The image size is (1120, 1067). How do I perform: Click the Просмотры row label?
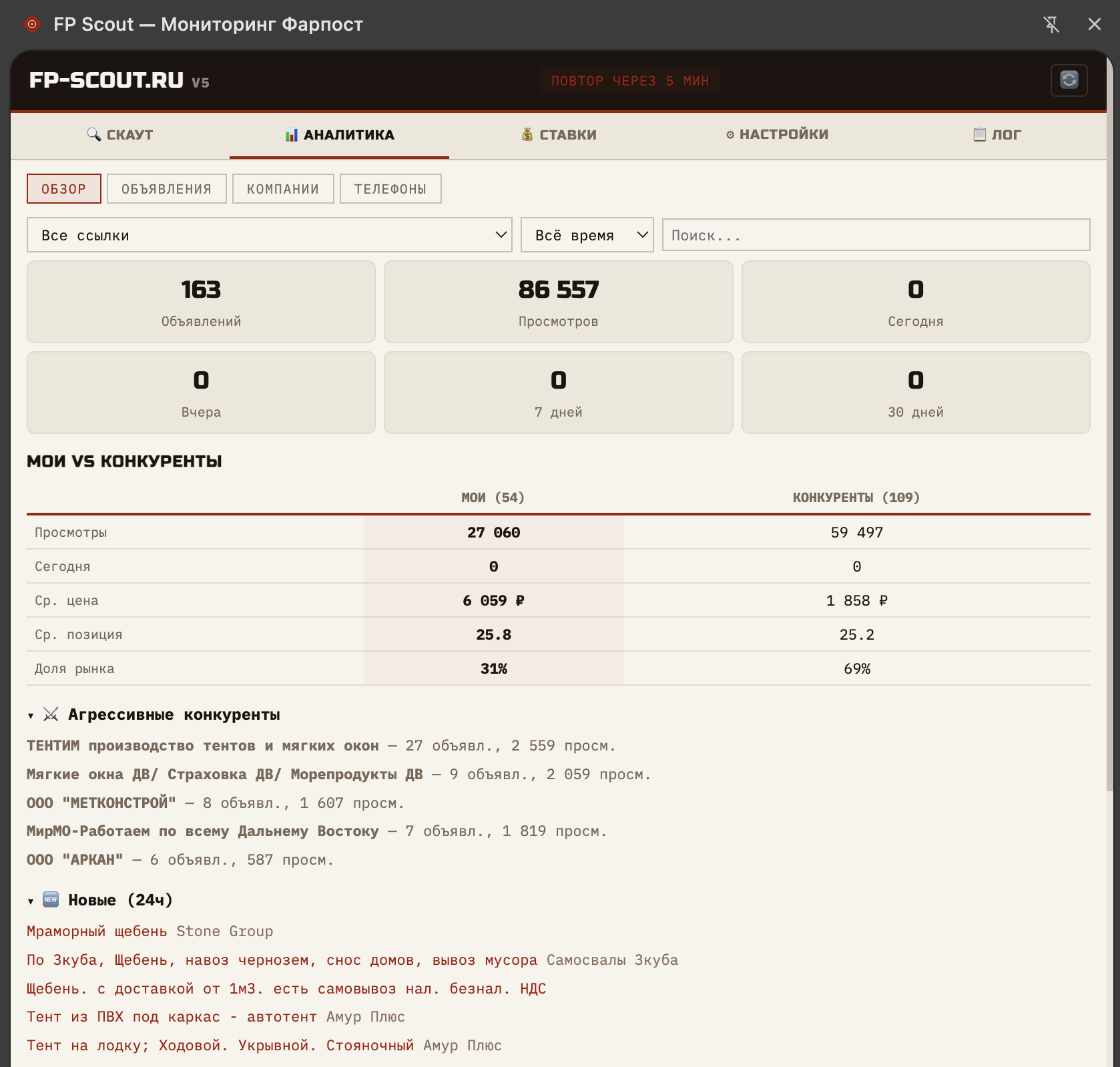71,532
